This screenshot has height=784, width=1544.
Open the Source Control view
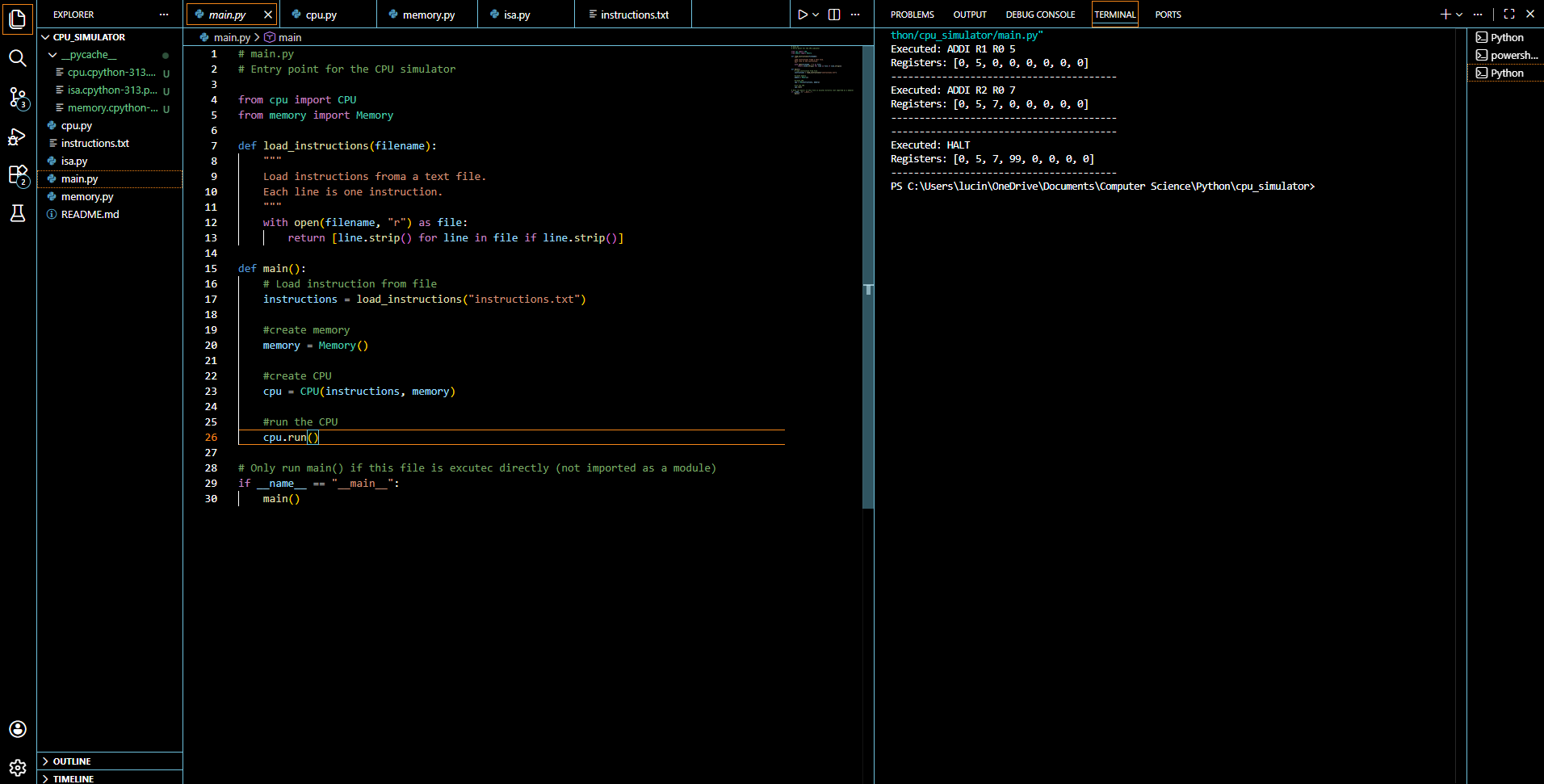[x=17, y=98]
